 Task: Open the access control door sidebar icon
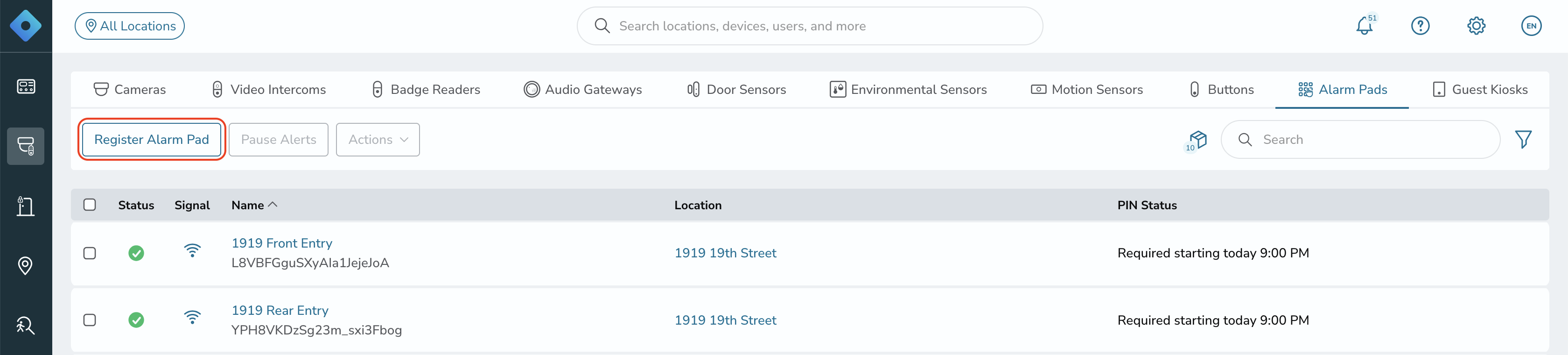pos(26,206)
